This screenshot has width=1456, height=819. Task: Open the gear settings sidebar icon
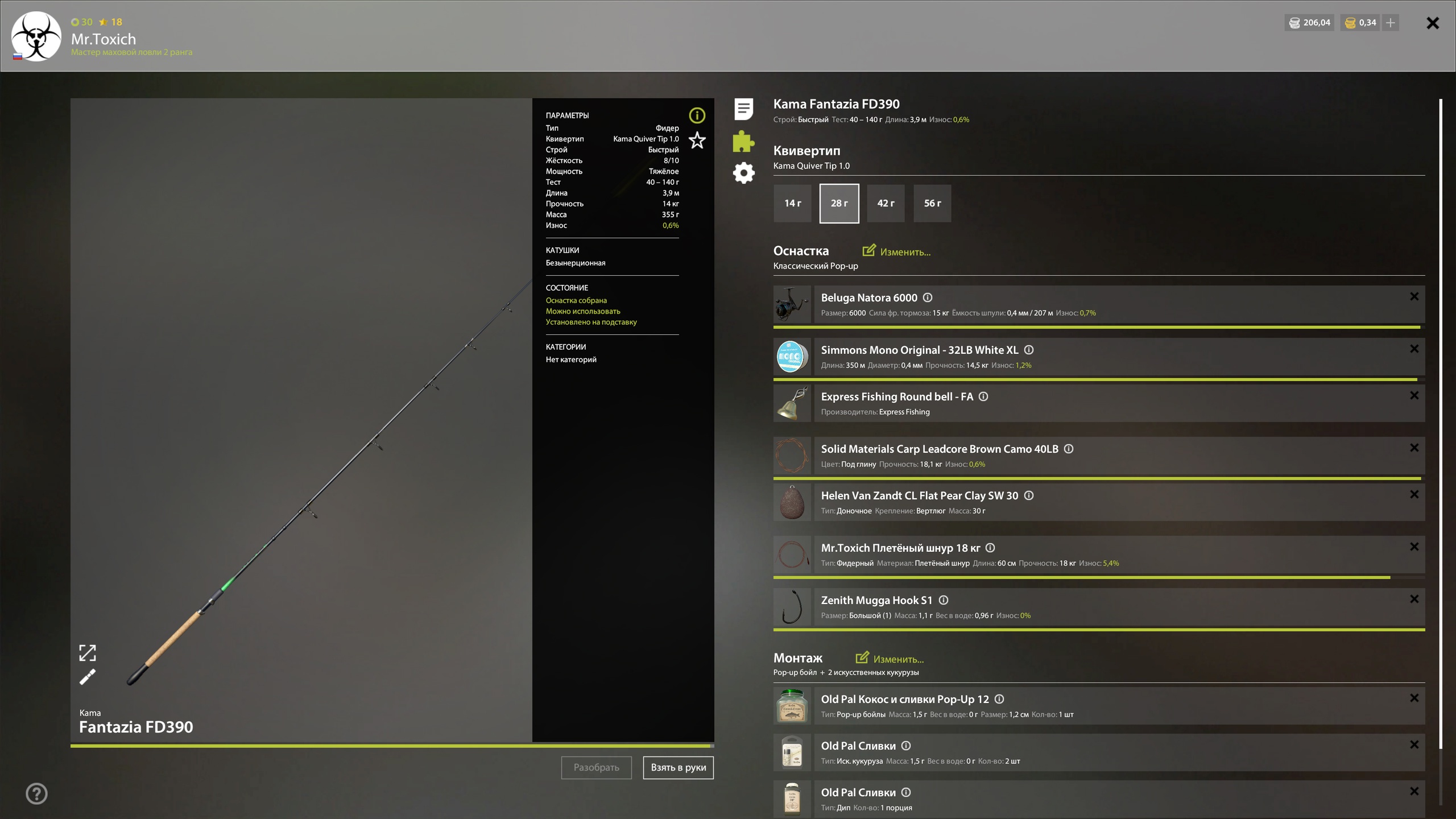click(x=743, y=173)
